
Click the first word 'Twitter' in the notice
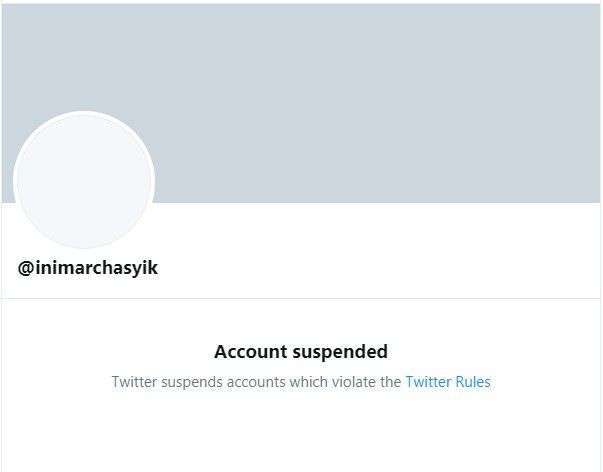pyautogui.click(x=134, y=382)
